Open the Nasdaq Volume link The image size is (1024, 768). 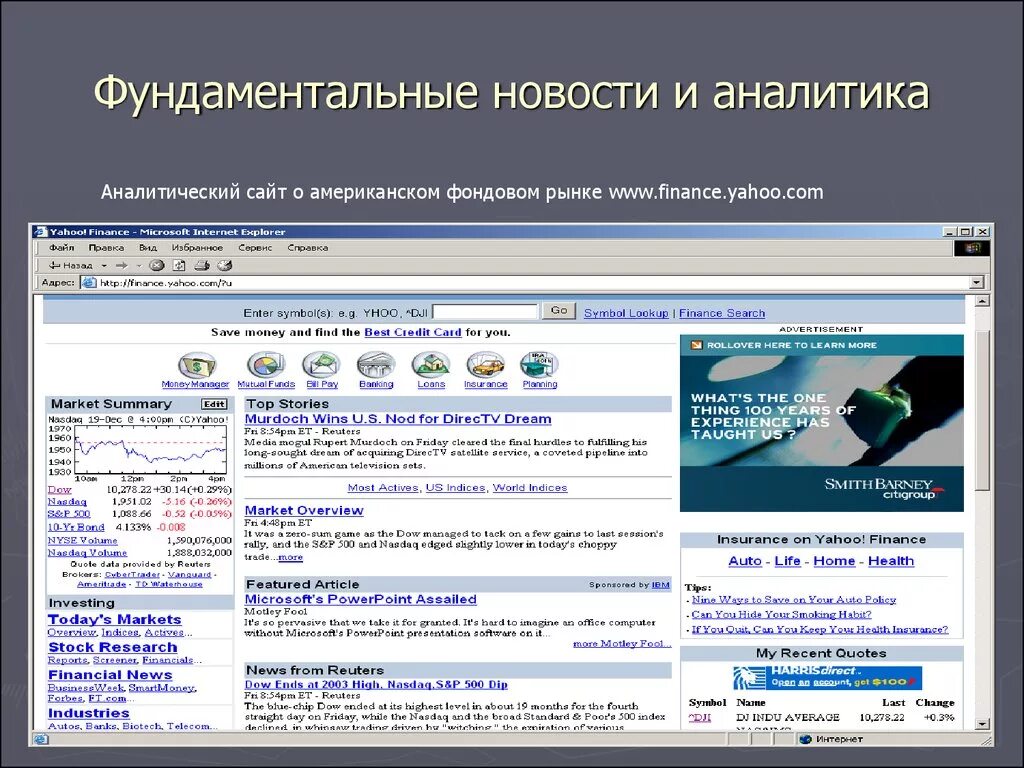click(87, 552)
